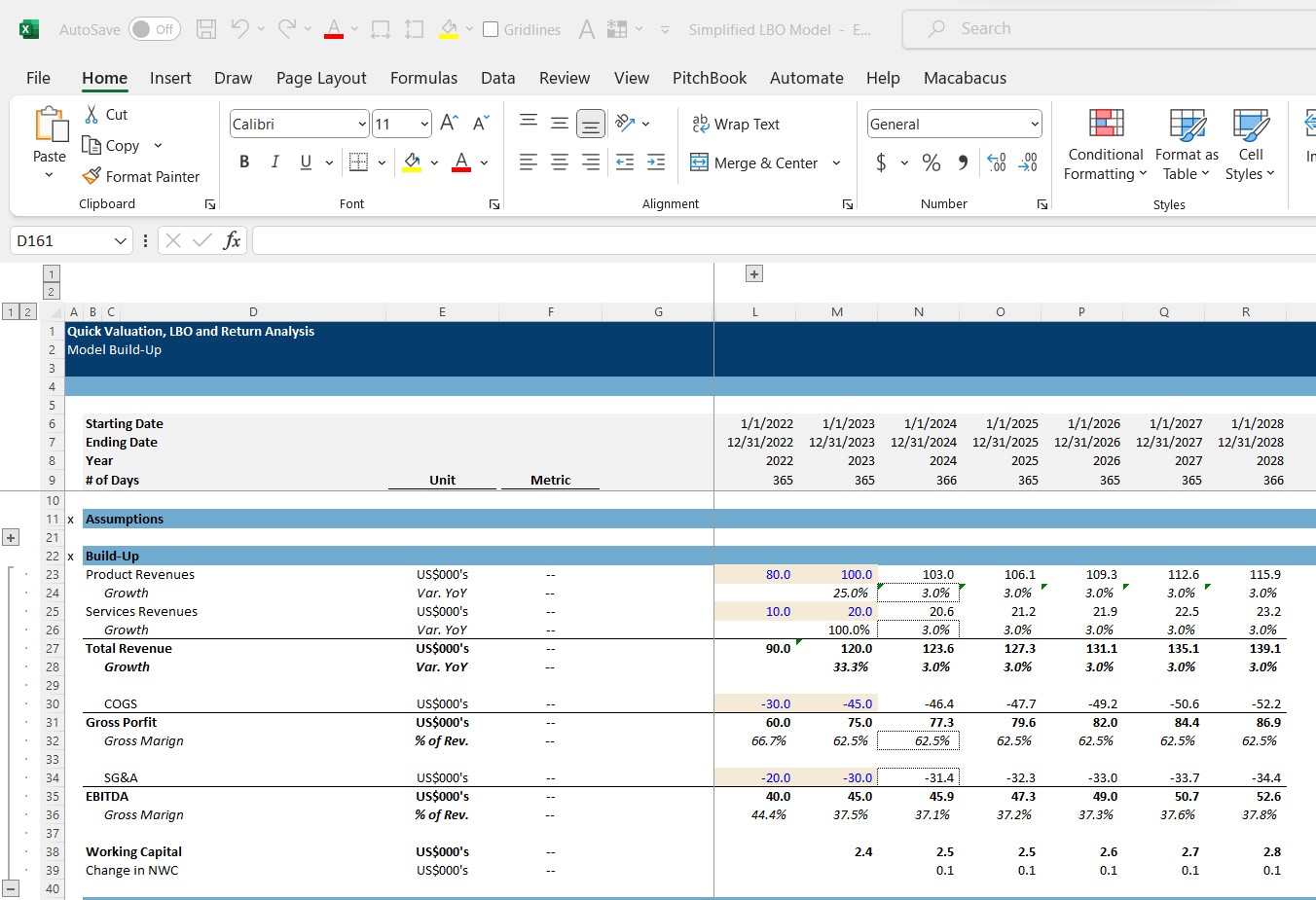
Task: Turn on AutoSave
Action: point(154,29)
